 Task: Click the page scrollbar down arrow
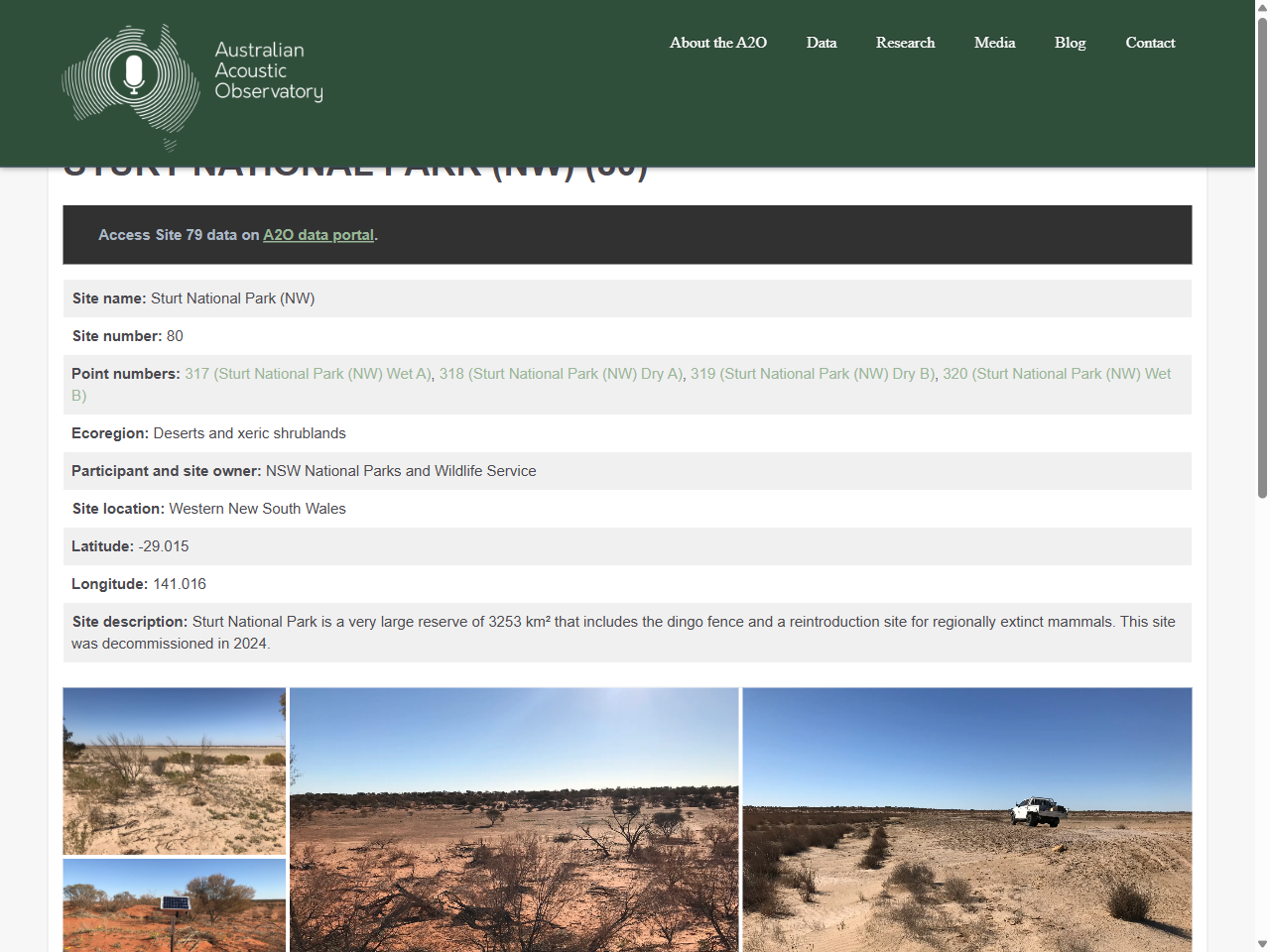coord(1262,944)
